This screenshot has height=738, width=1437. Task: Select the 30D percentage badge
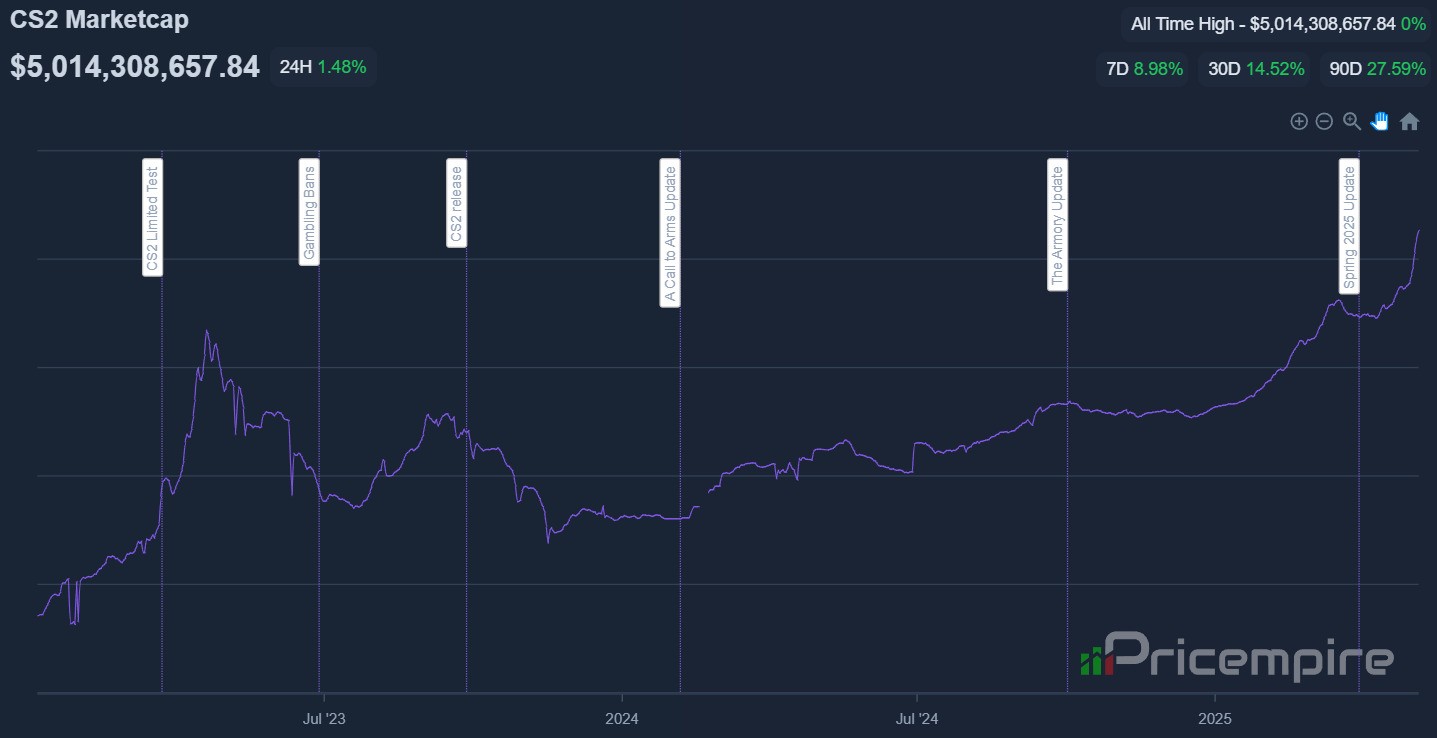[x=1255, y=69]
